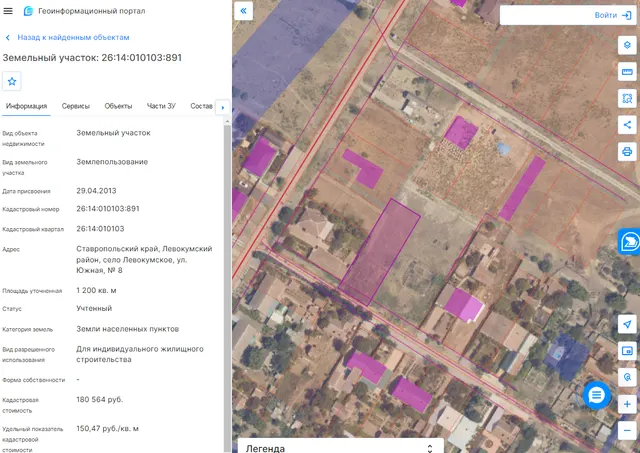Show more tabs with right arrow
Image resolution: width=640 pixels, height=453 pixels.
tap(223, 108)
